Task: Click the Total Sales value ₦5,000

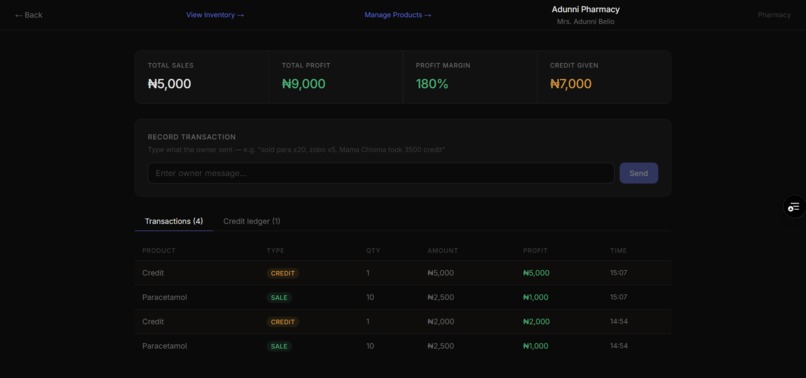Action: (x=169, y=84)
